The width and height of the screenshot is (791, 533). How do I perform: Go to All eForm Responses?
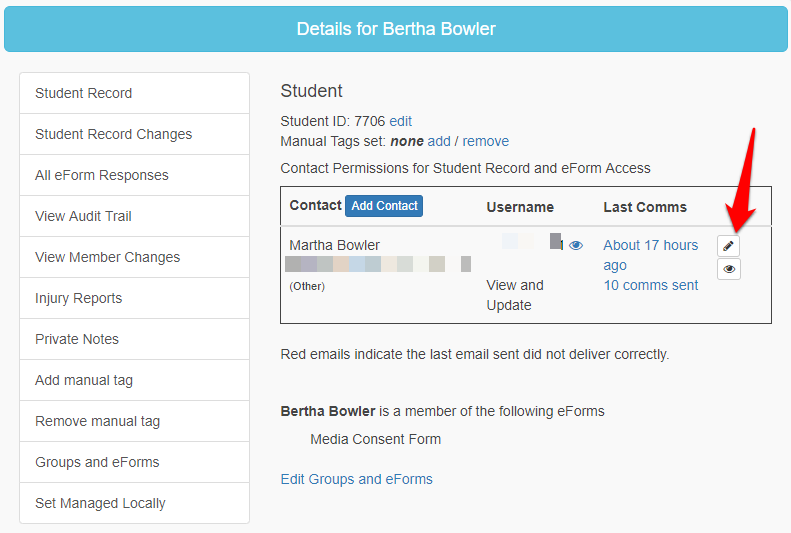point(134,175)
